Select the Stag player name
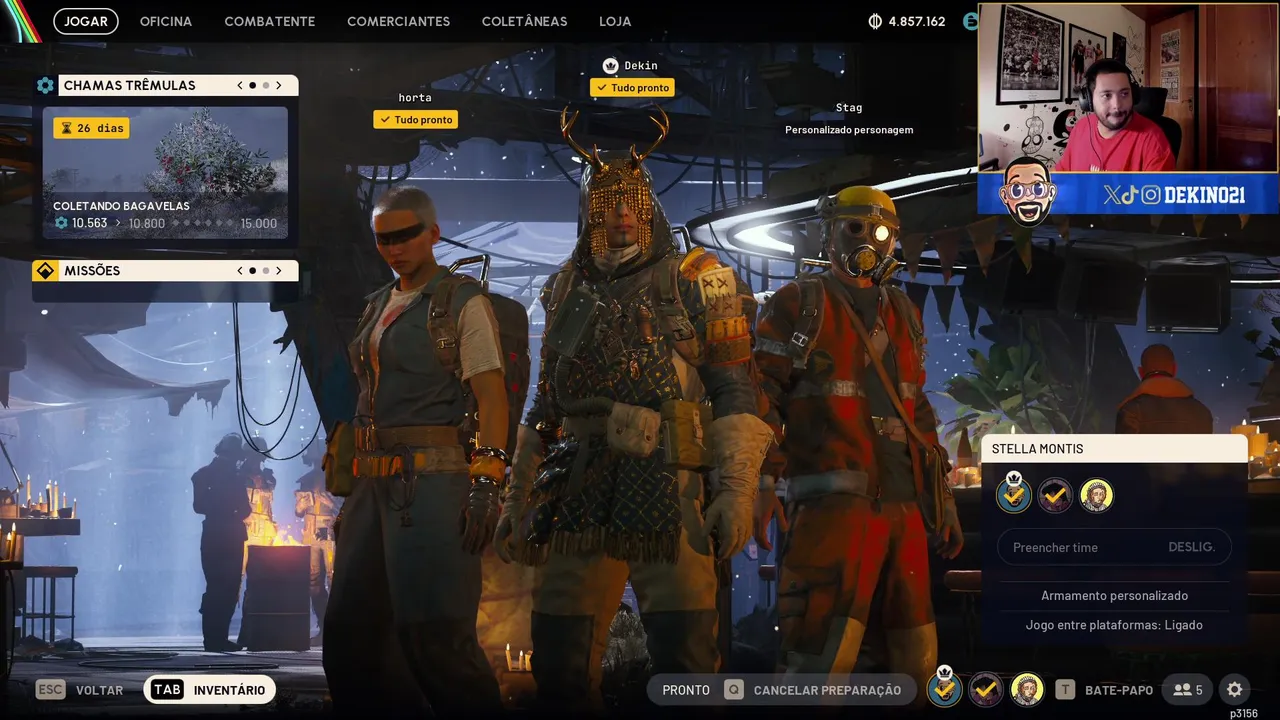1280x720 pixels. pos(849,108)
